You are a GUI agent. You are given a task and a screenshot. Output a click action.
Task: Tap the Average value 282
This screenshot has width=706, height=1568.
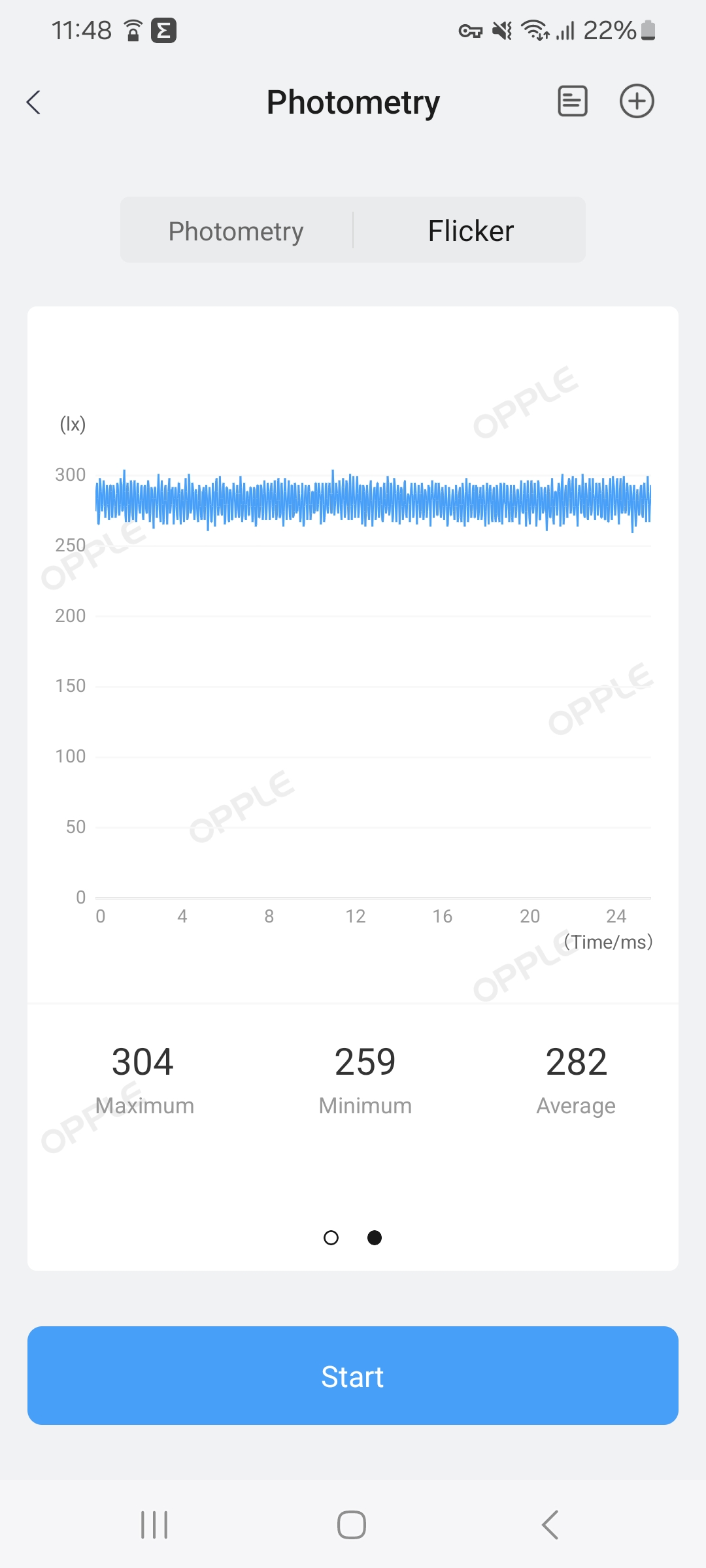coord(576,1062)
